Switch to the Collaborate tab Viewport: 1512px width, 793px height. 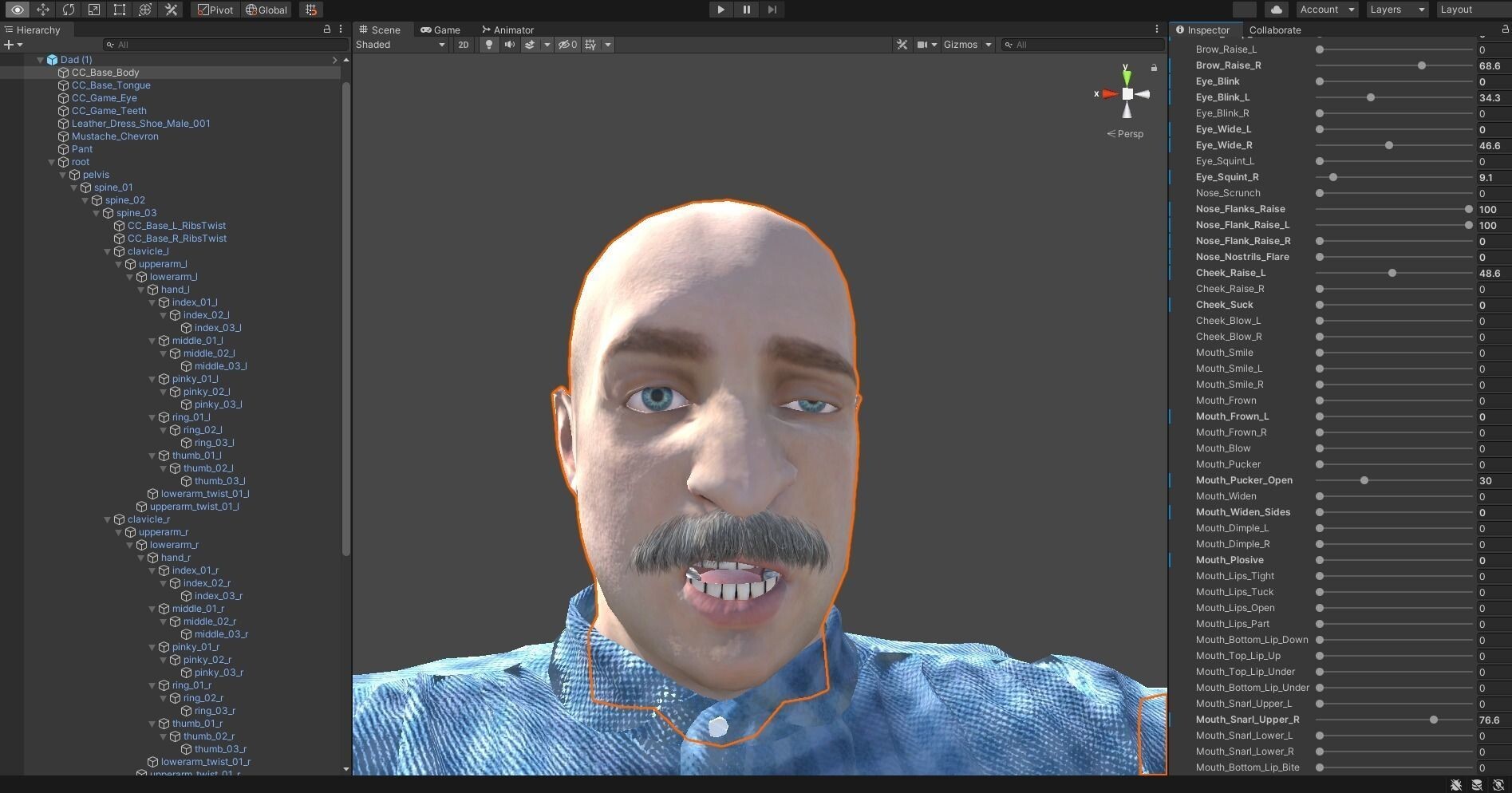(x=1274, y=30)
